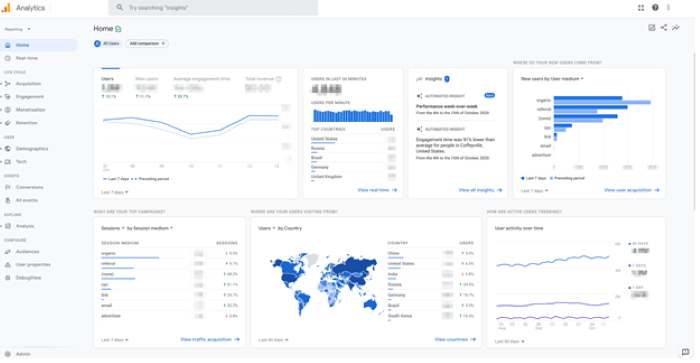
Task: Click the email row in session medium table
Action: [x=169, y=306]
